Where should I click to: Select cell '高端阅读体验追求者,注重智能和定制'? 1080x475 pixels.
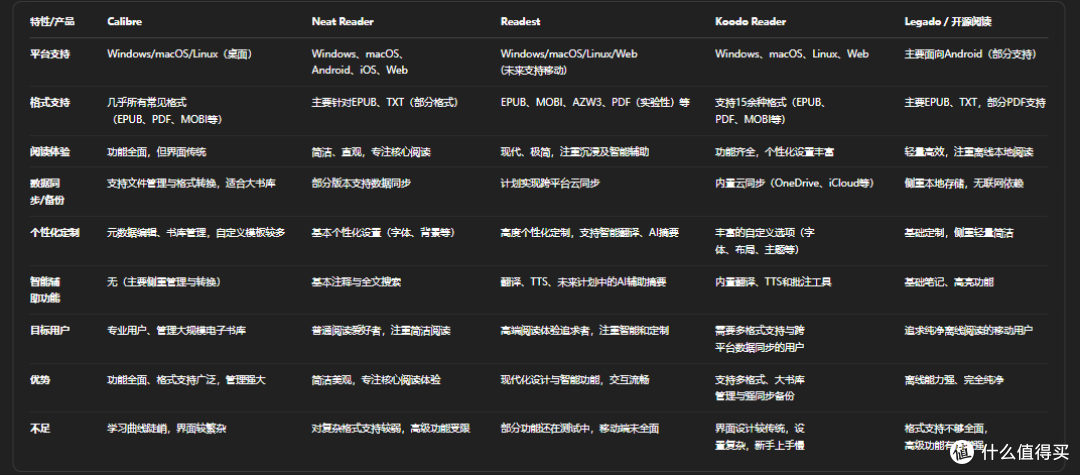point(585,330)
